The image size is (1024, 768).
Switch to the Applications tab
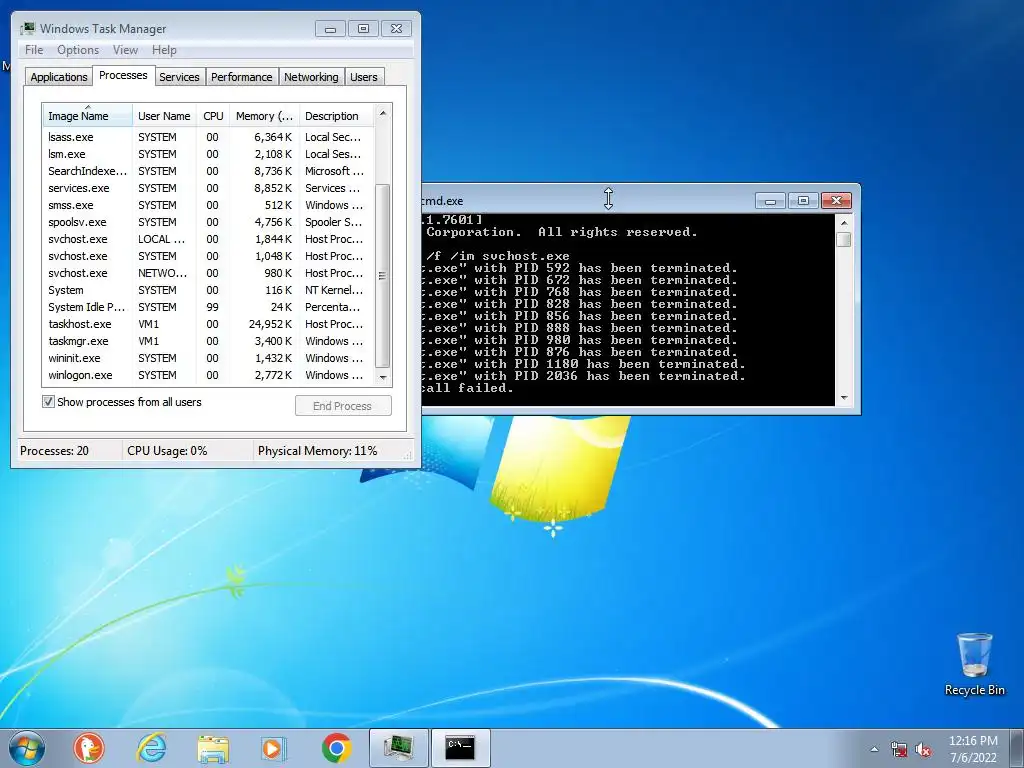coord(59,77)
